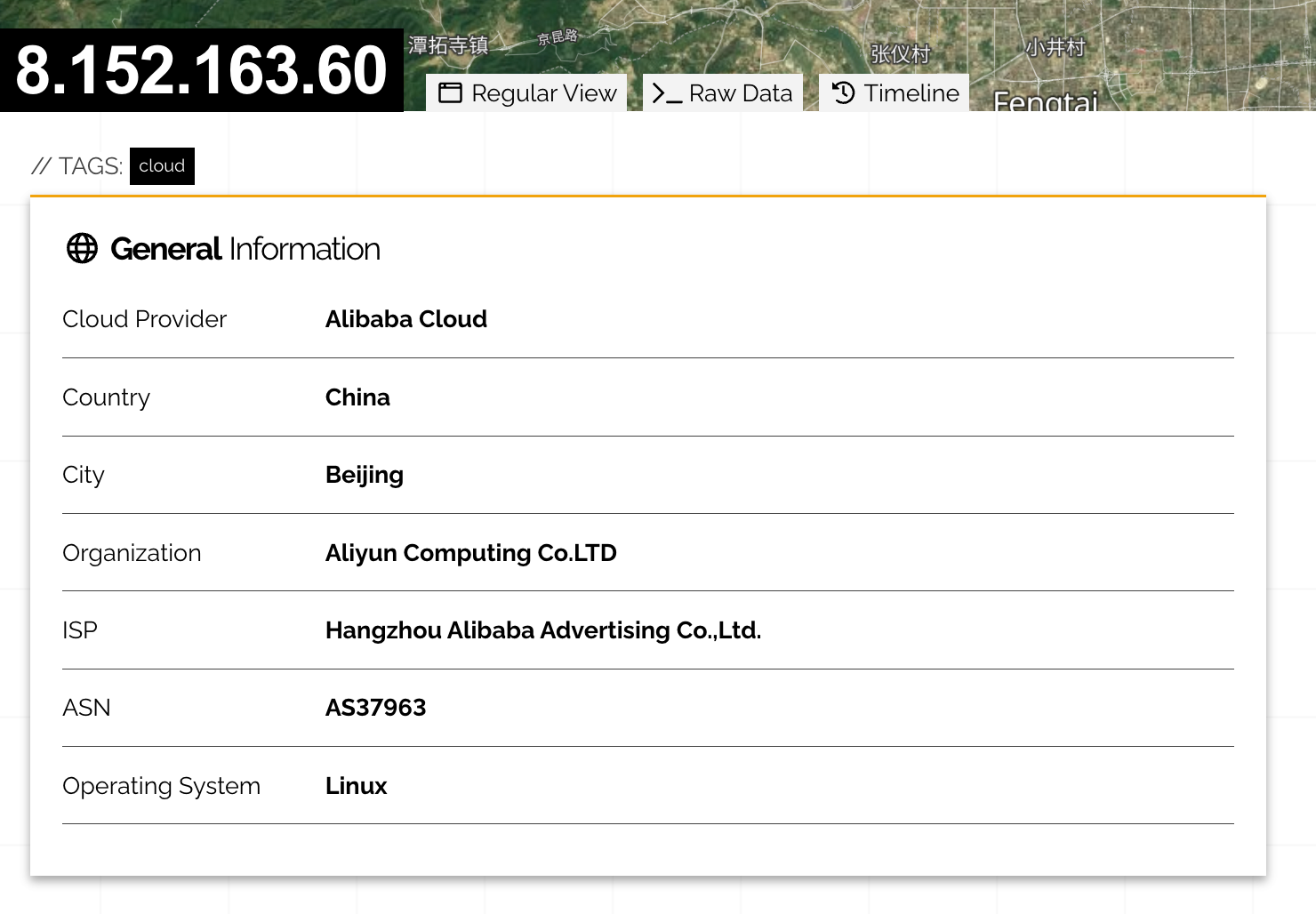Click the ASN label
The width and height of the screenshot is (1316, 914).
pos(87,708)
